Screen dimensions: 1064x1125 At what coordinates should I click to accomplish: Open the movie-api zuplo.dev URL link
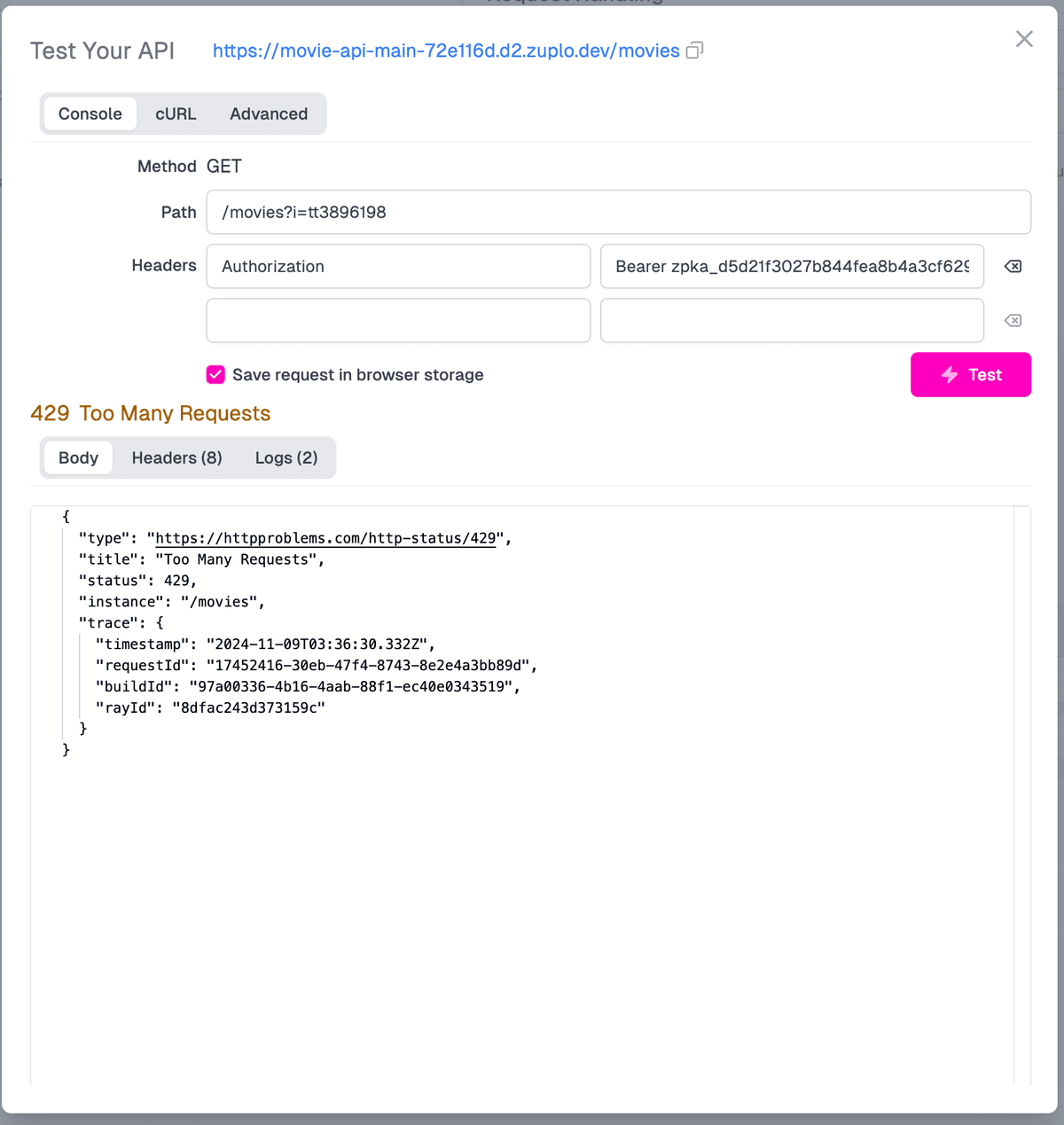click(x=446, y=51)
